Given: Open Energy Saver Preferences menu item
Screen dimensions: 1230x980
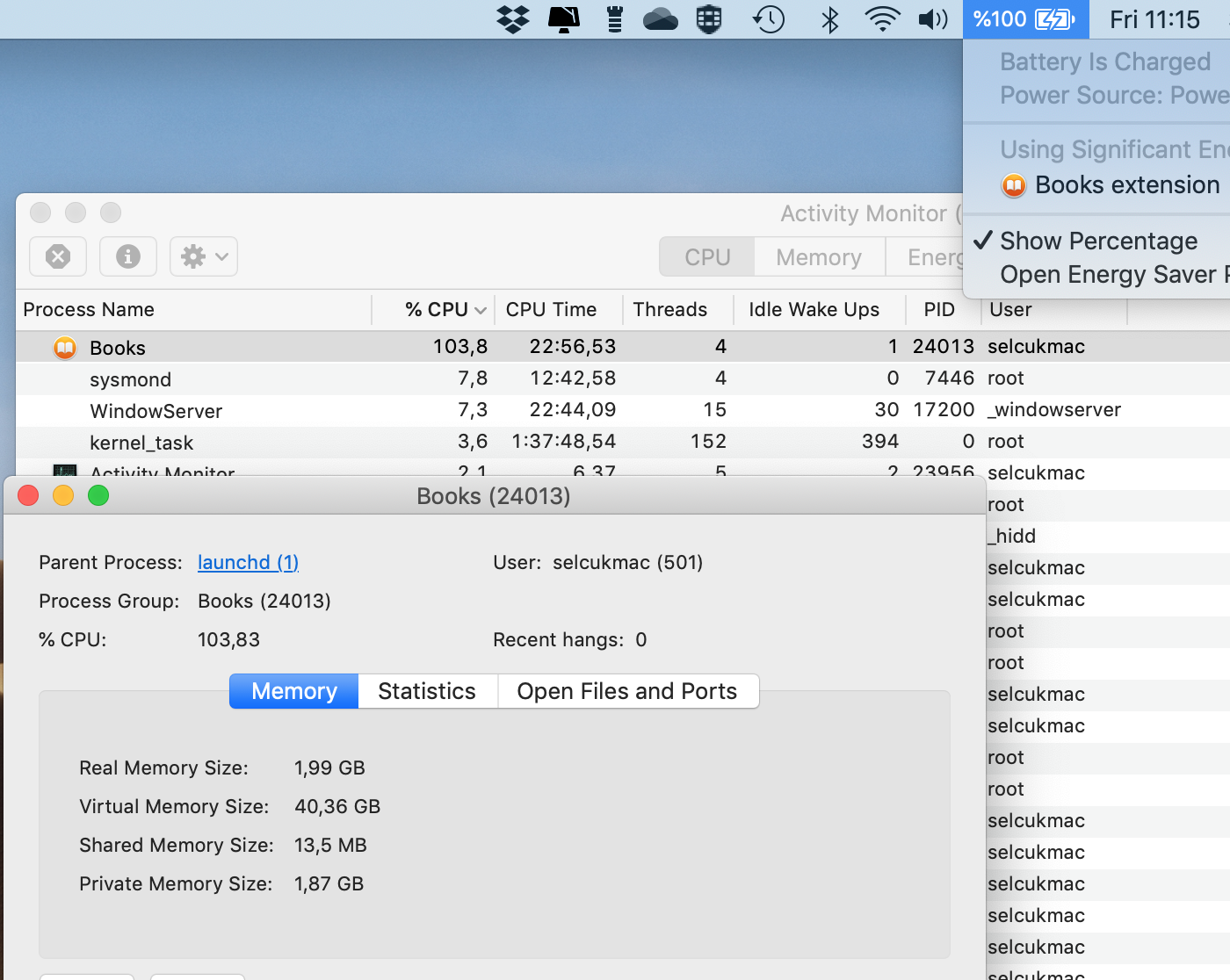Looking at the screenshot, I should click(1098, 275).
